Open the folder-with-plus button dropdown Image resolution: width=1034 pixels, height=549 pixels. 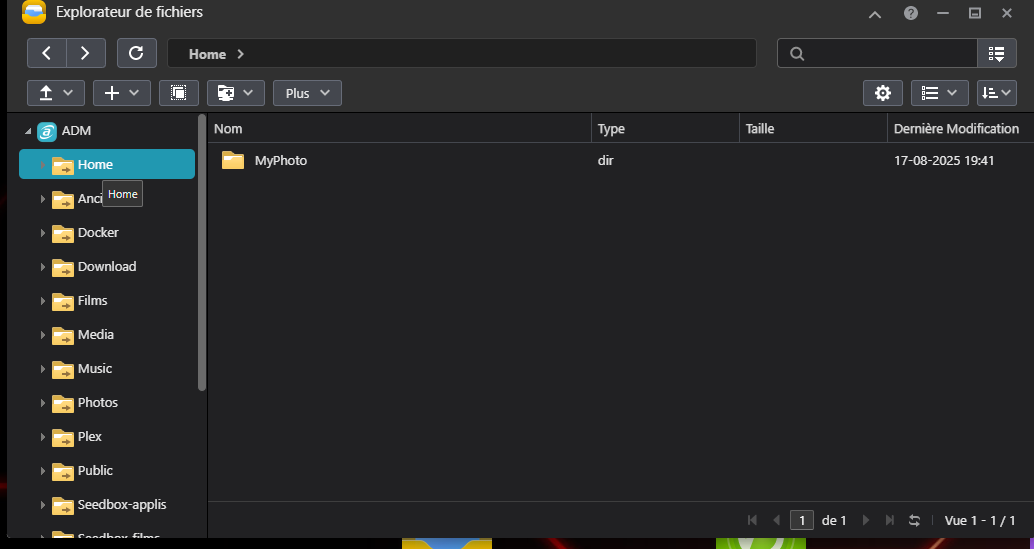coord(235,93)
